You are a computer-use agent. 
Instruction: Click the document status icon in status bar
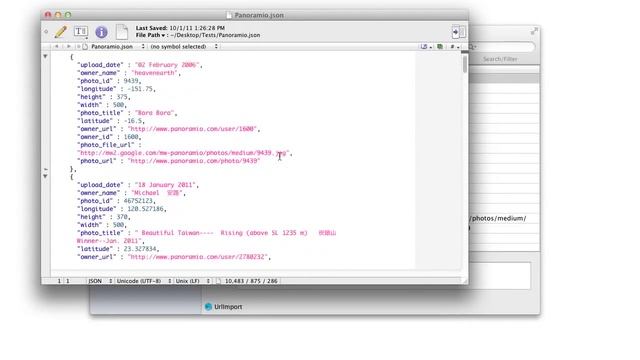(x=218, y=281)
